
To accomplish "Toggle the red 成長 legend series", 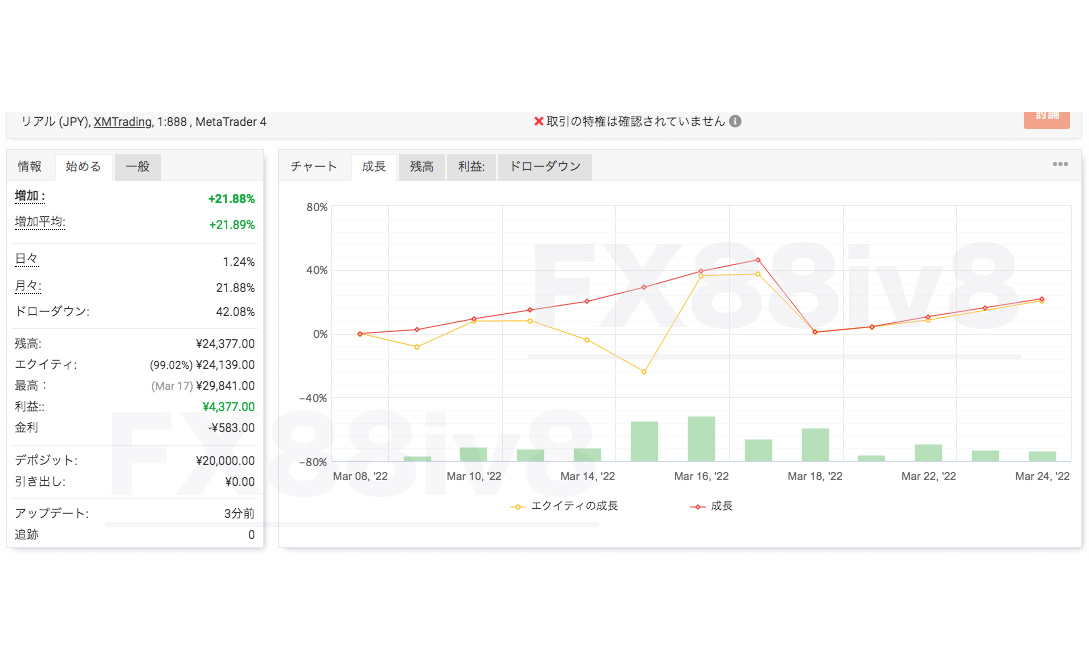I will 711,506.
